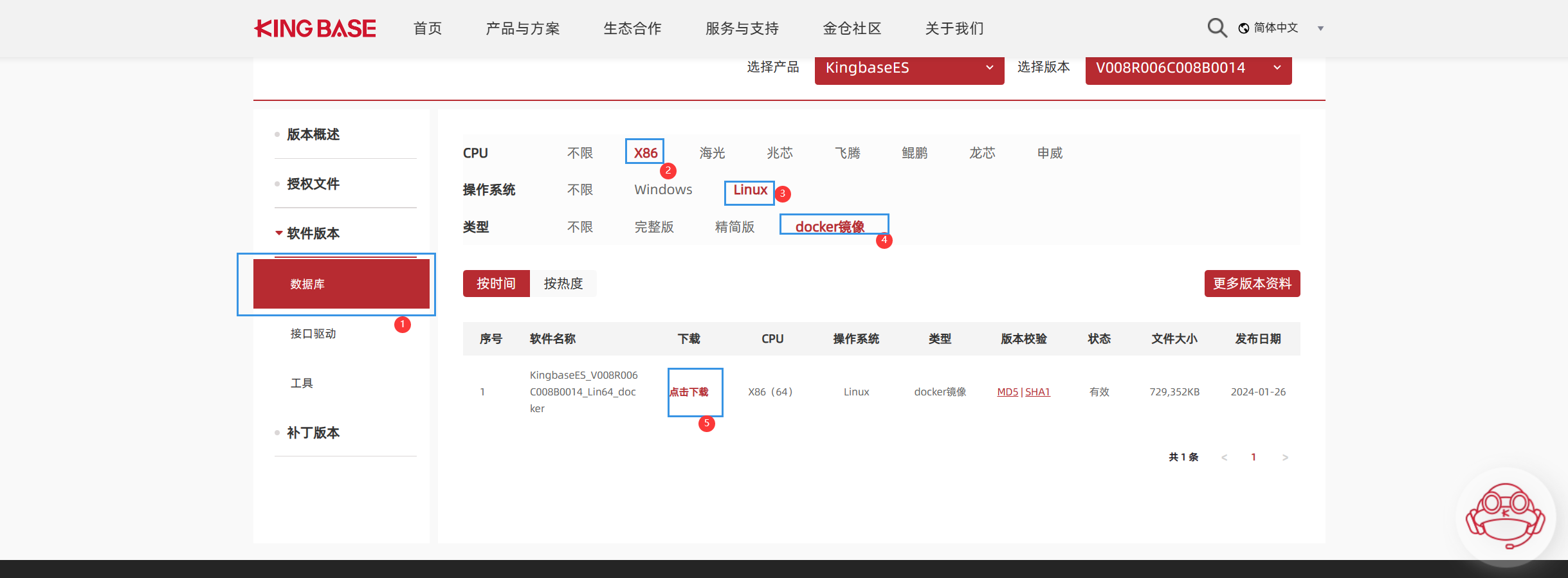Choose 兆芯 CPU filter

779,153
